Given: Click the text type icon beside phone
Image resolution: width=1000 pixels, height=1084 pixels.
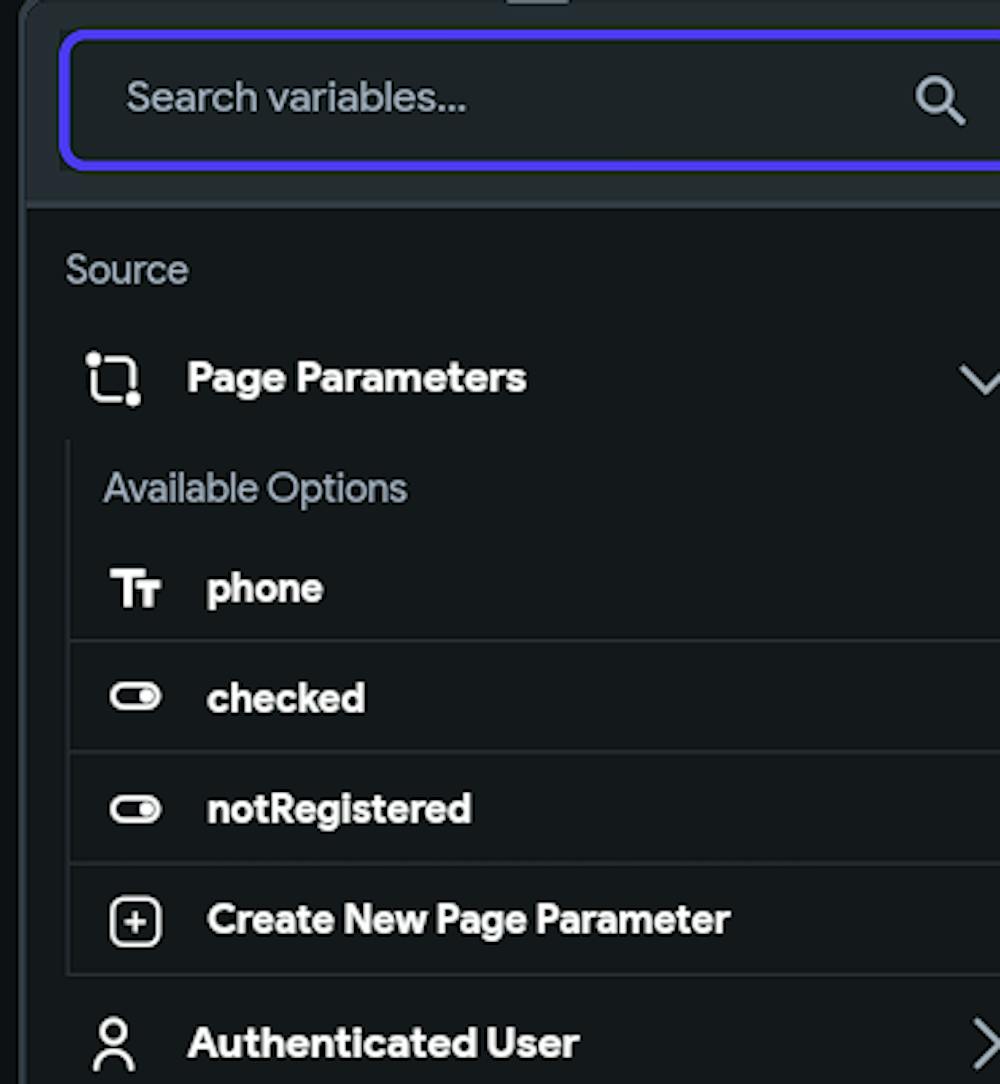Looking at the screenshot, I should (x=135, y=589).
